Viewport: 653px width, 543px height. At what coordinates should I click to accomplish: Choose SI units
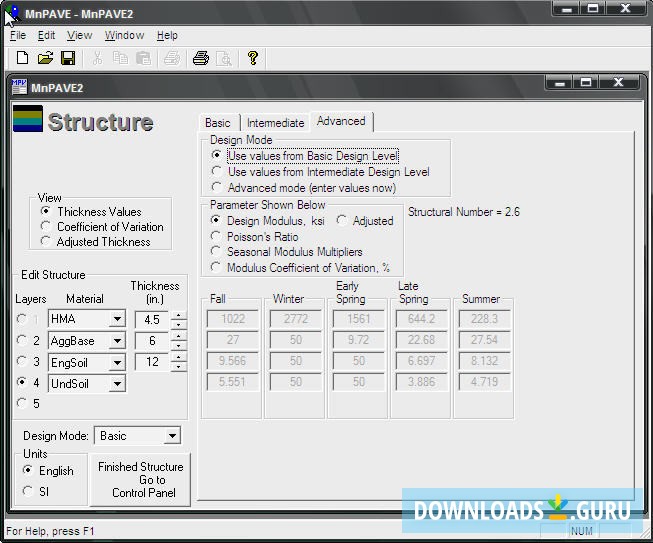pyautogui.click(x=36, y=491)
